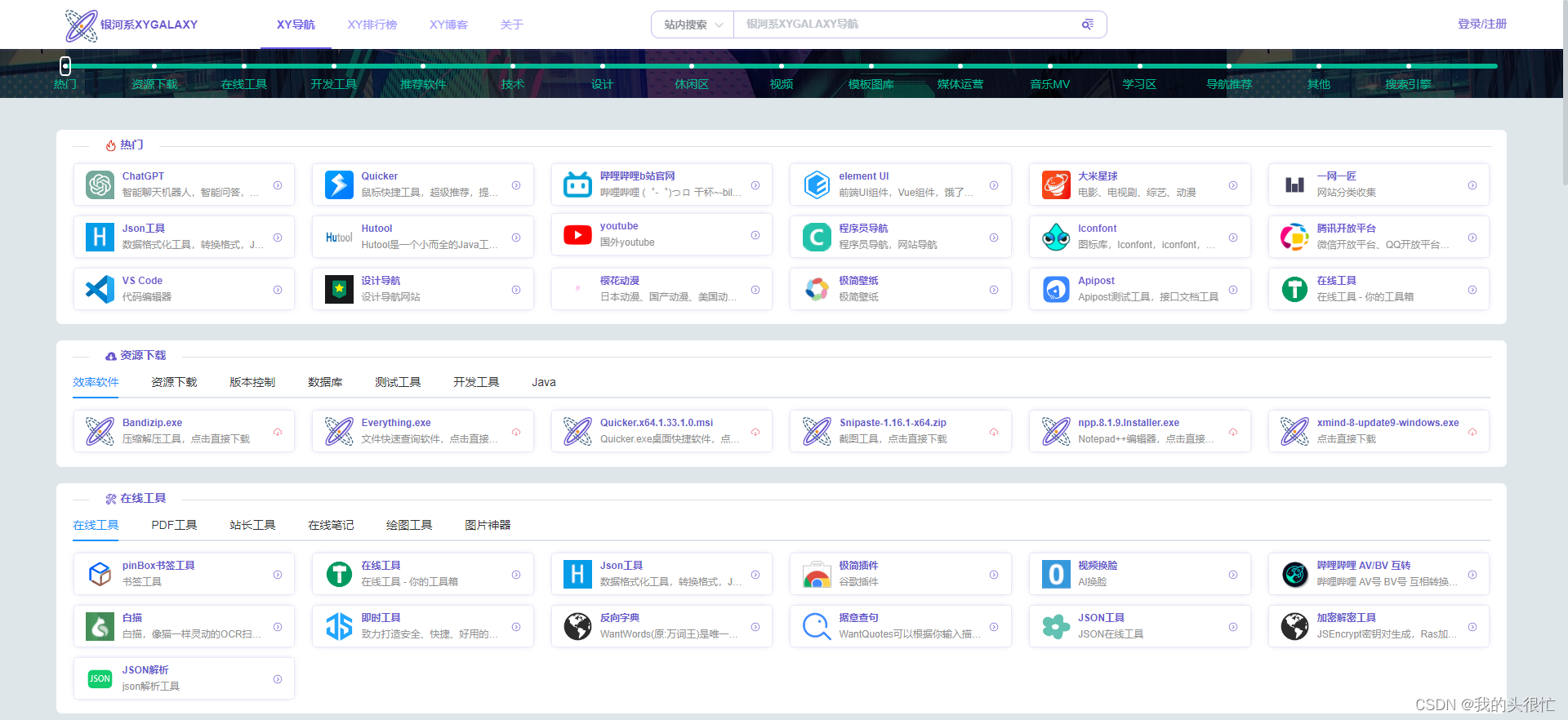Open the Iconfont mascot icon
The width and height of the screenshot is (1568, 720).
tap(1056, 237)
